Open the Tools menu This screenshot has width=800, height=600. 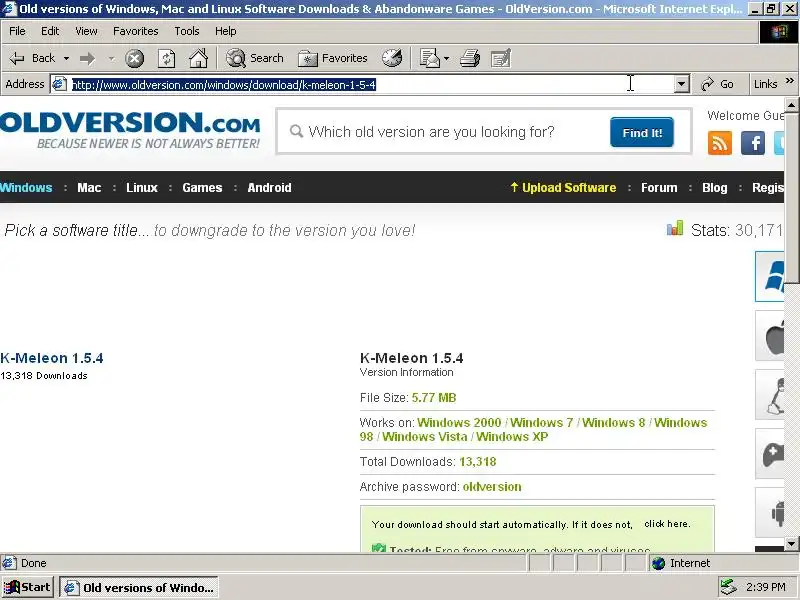click(x=187, y=31)
